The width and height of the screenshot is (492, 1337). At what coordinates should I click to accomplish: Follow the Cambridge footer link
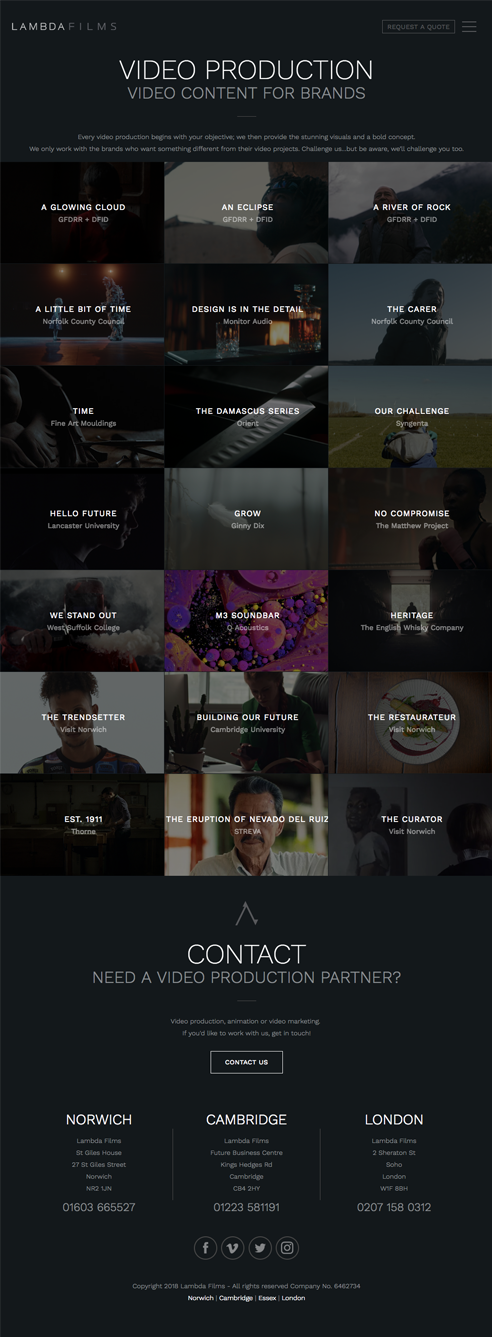236,1298
